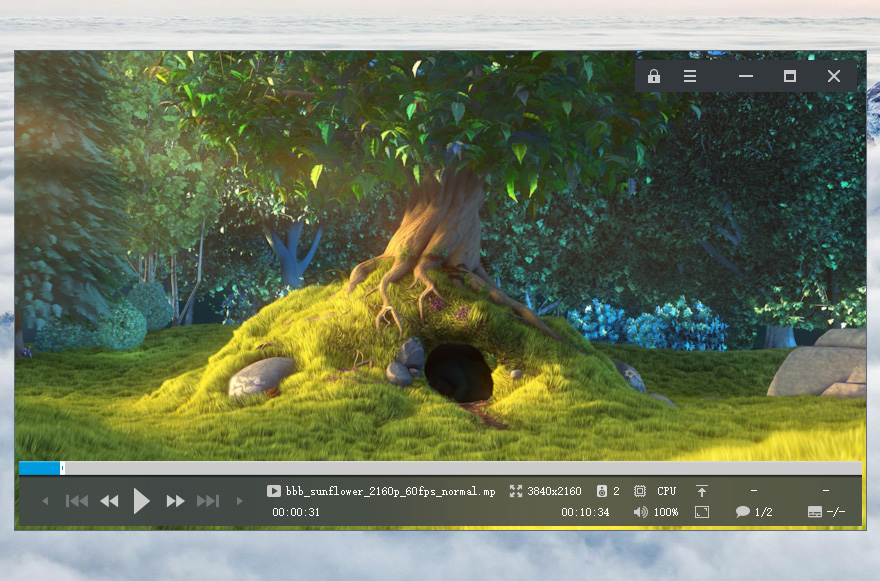Click the audio track speaker icon
This screenshot has height=581, width=880.
pyautogui.click(x=602, y=491)
